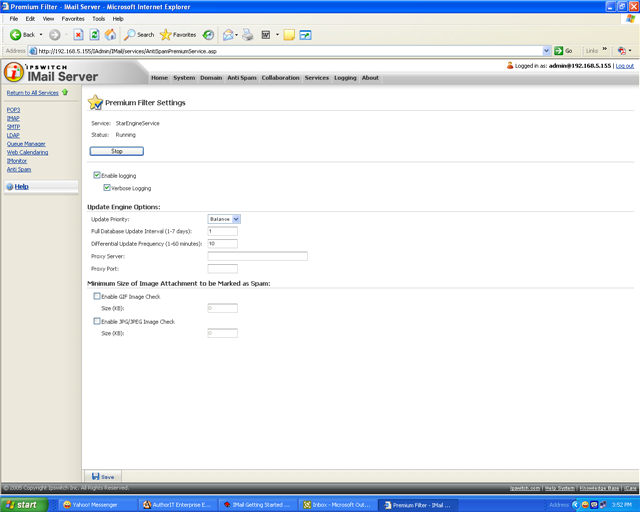The height and width of the screenshot is (512, 640).
Task: Open the browser Help menu
Action: [118, 19]
